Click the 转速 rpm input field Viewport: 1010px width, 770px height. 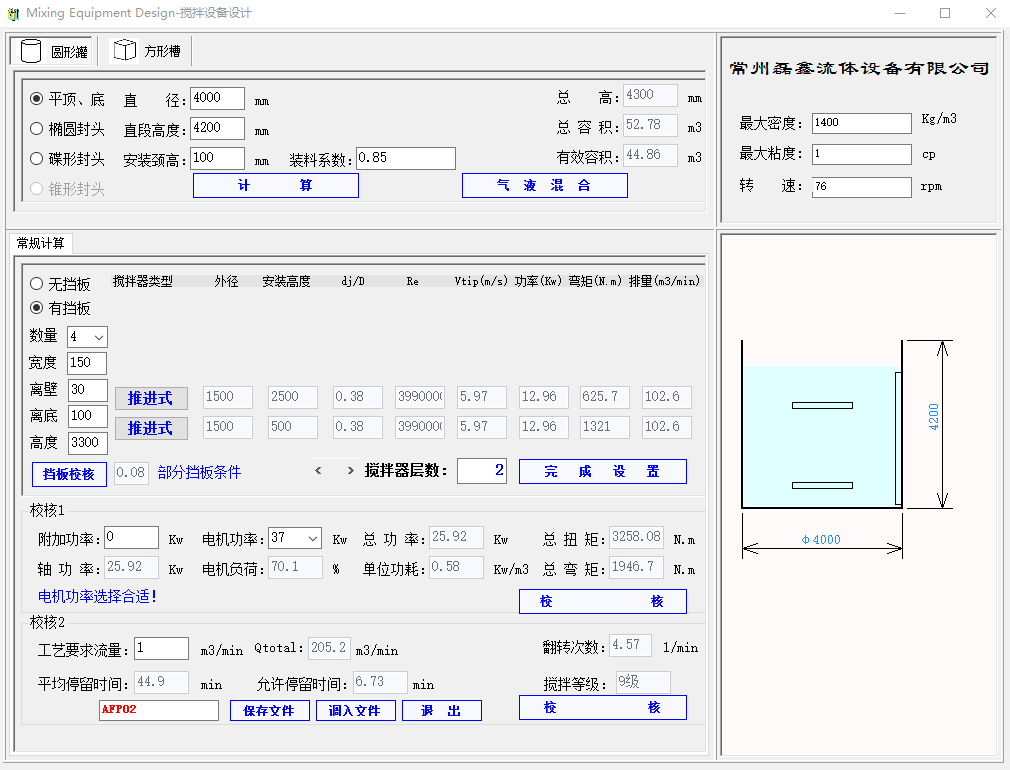tap(861, 187)
